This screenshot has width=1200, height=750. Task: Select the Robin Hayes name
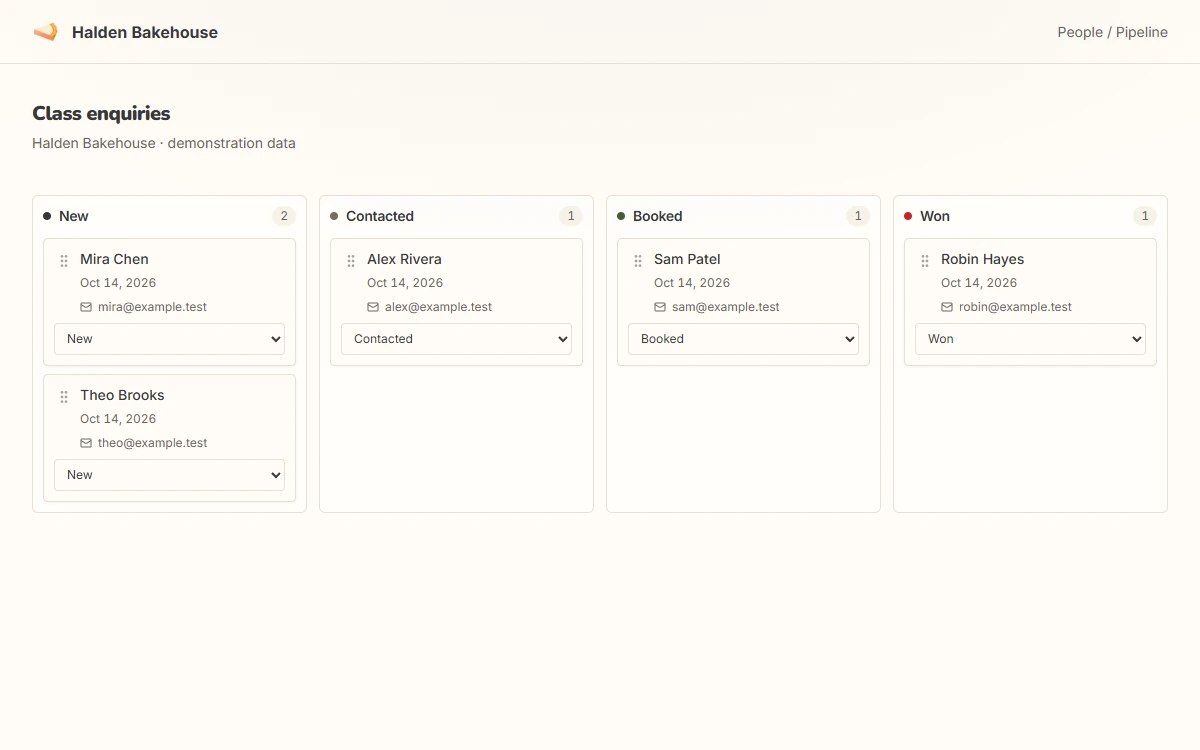[x=982, y=259]
